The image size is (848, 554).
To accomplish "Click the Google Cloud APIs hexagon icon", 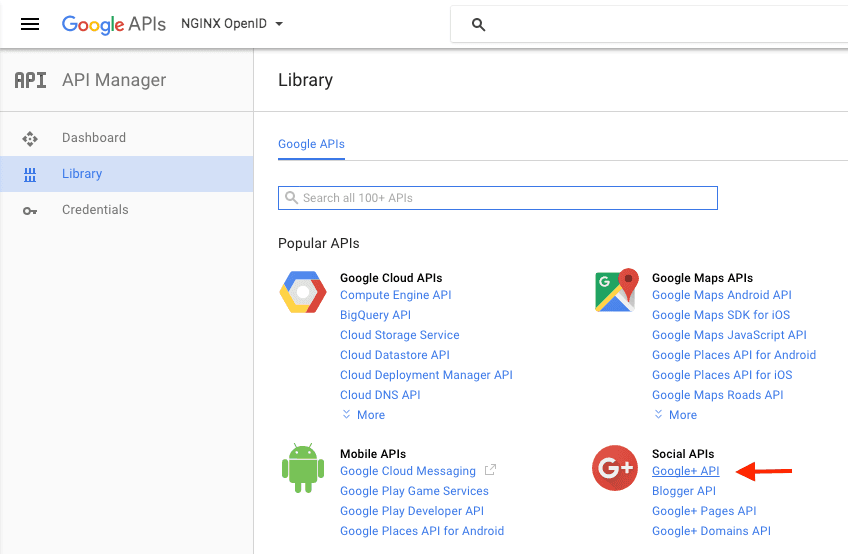I will click(x=303, y=292).
